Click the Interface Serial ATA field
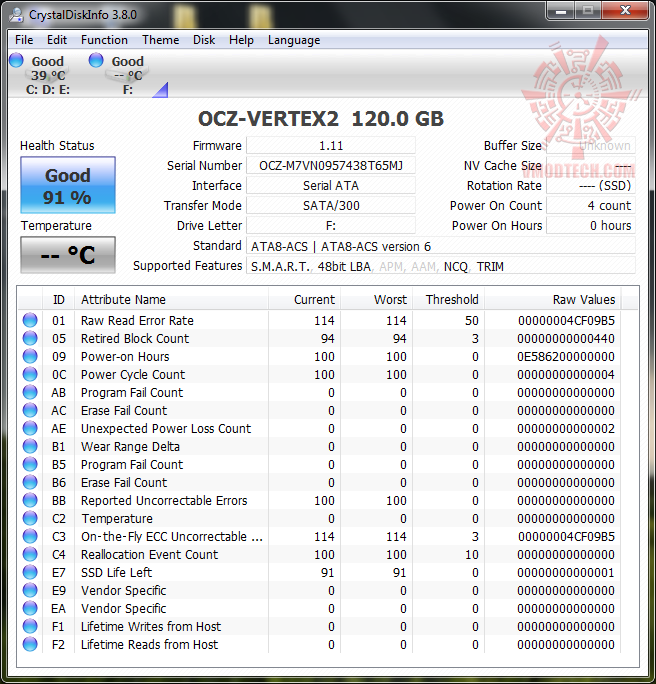Screen dimensions: 656x684 pyautogui.click(x=331, y=186)
